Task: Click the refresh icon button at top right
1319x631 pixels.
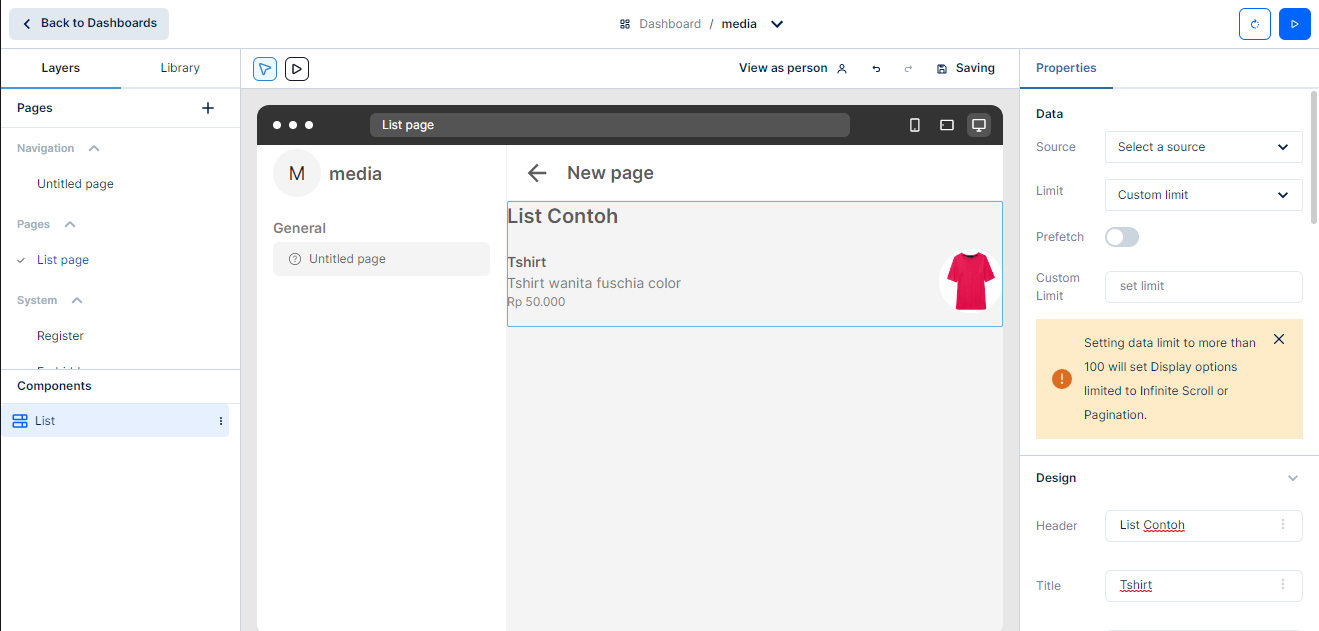Action: 1255,24
